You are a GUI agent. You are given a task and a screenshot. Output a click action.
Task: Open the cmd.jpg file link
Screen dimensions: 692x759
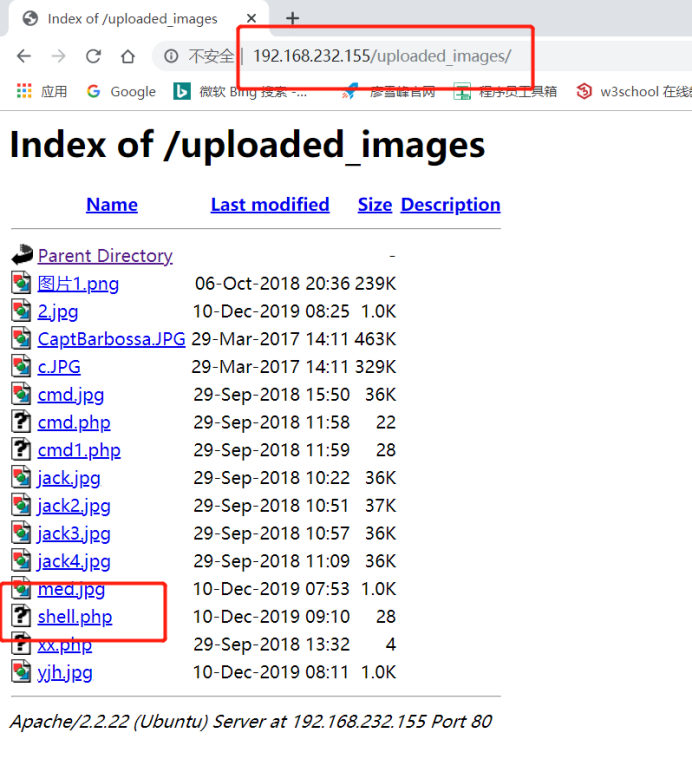coord(71,395)
